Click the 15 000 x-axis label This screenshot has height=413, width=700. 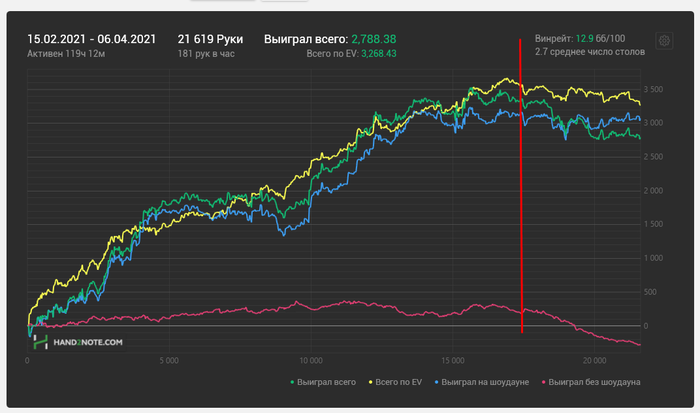453,360
